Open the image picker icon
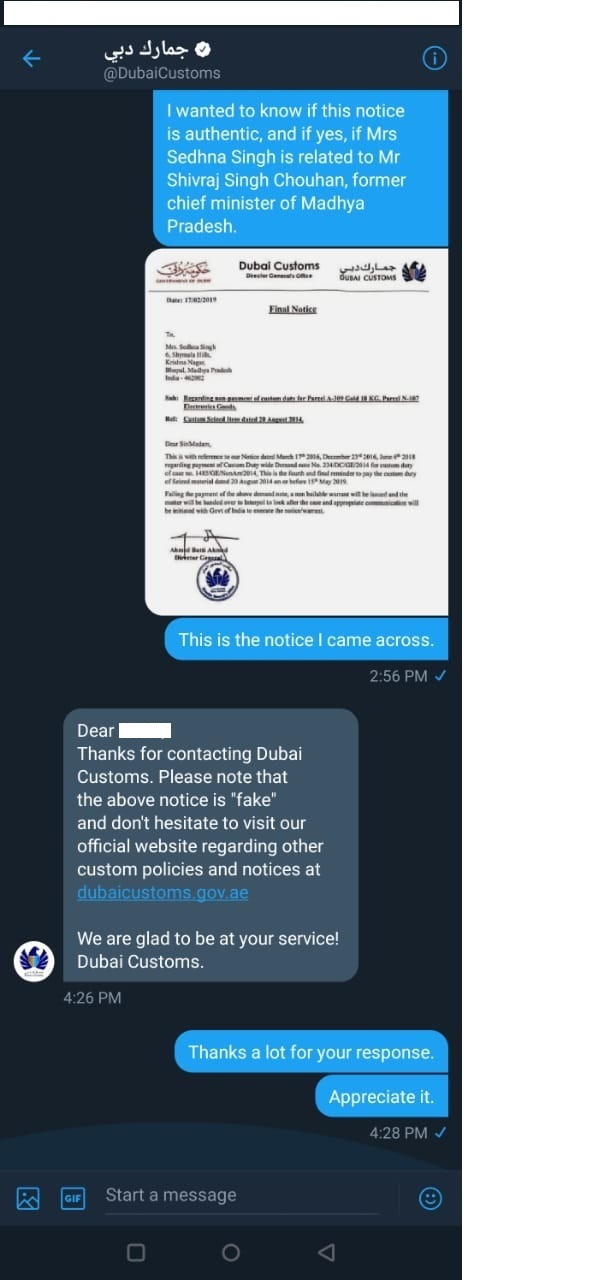The width and height of the screenshot is (600, 1280). point(28,1198)
